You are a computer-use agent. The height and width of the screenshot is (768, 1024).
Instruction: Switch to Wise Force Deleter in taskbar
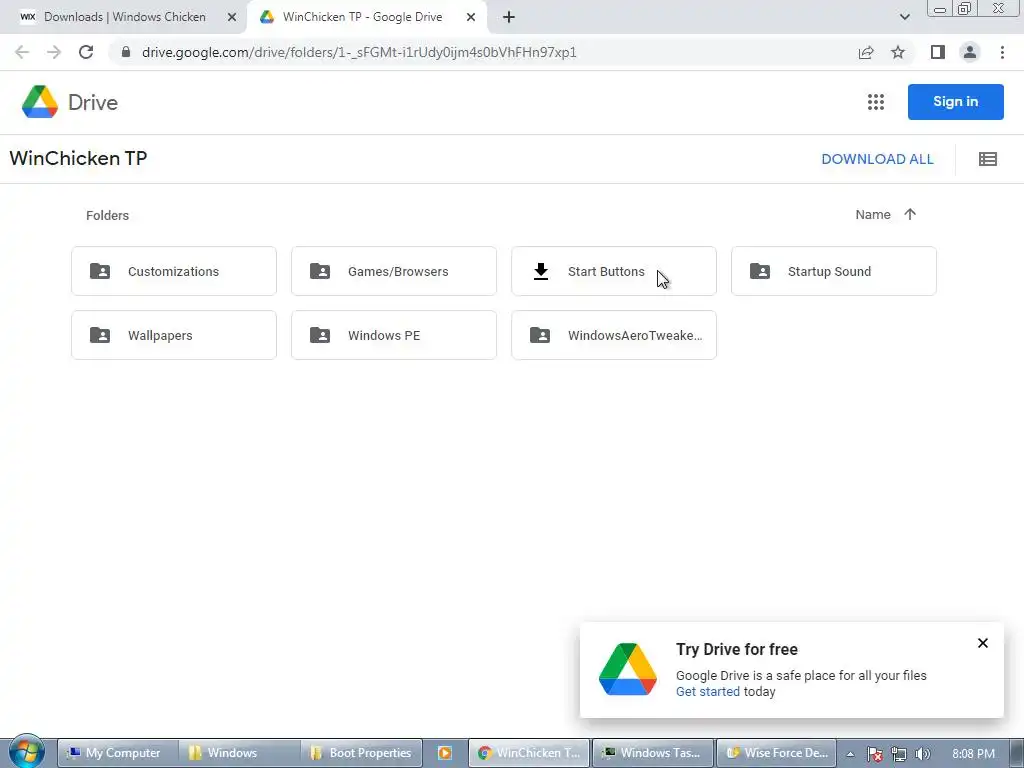click(x=776, y=753)
